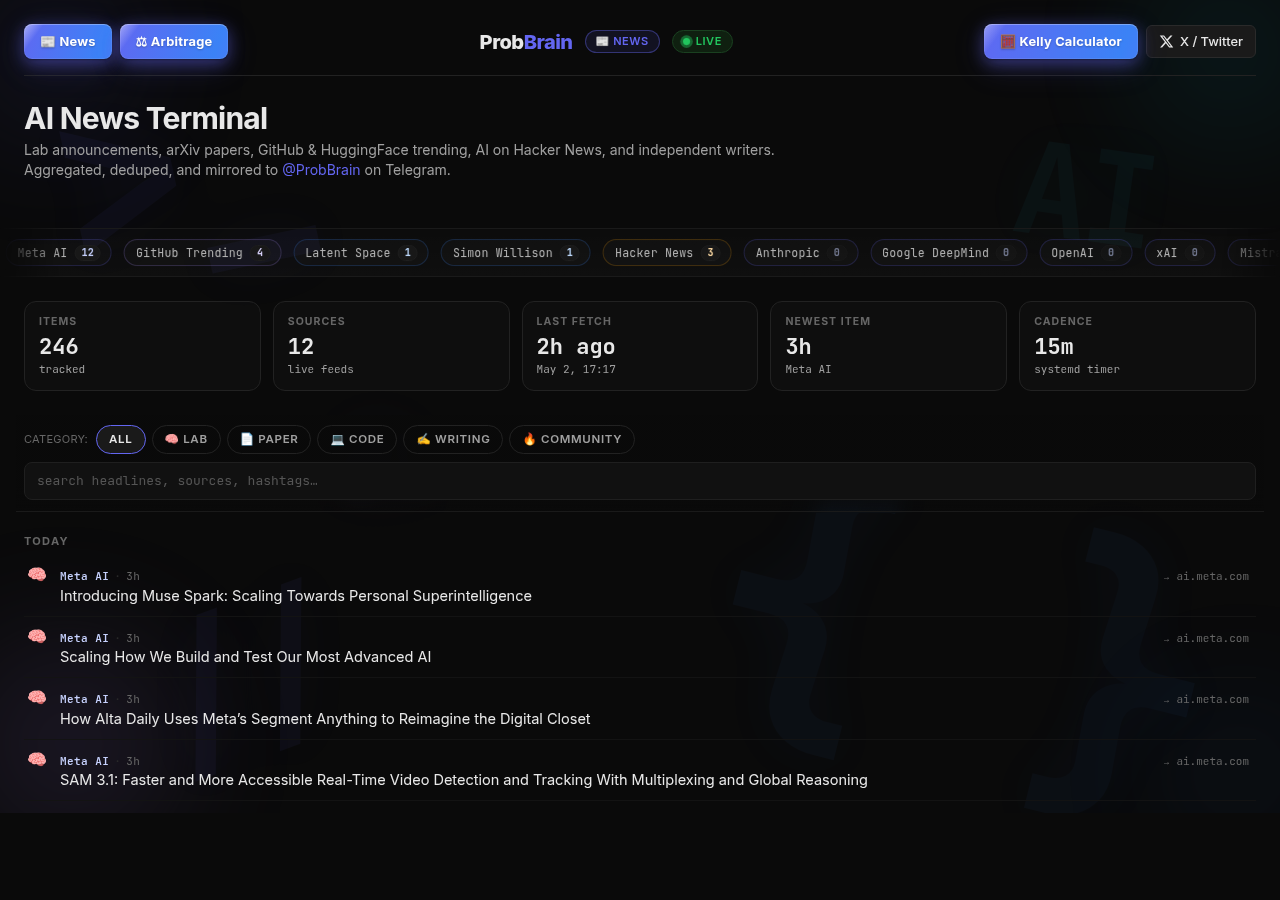Open headline Scaling How We Build and Test
This screenshot has width=1280, height=900.
pyautogui.click(x=246, y=657)
